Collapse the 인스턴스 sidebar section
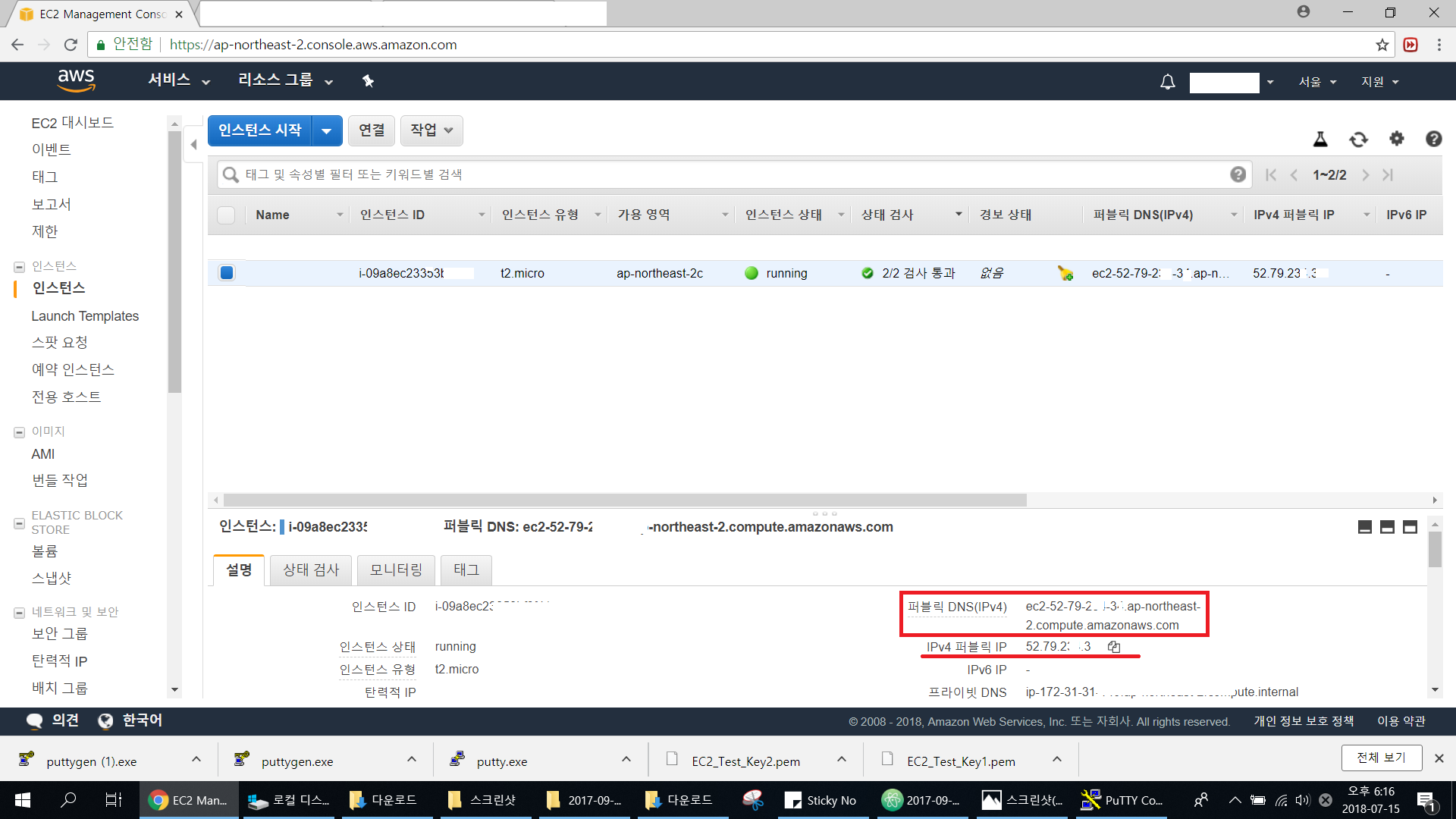The height and width of the screenshot is (819, 1456). pyautogui.click(x=19, y=267)
